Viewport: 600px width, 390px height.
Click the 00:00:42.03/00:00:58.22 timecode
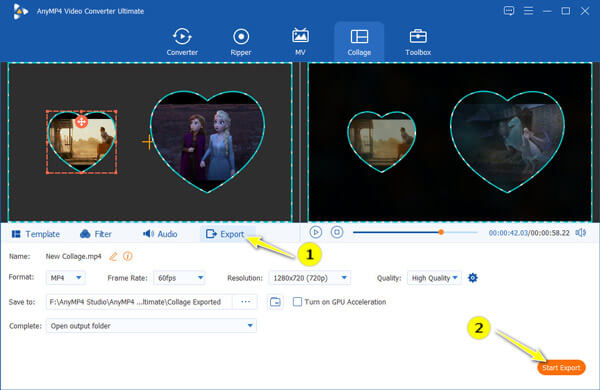529,233
